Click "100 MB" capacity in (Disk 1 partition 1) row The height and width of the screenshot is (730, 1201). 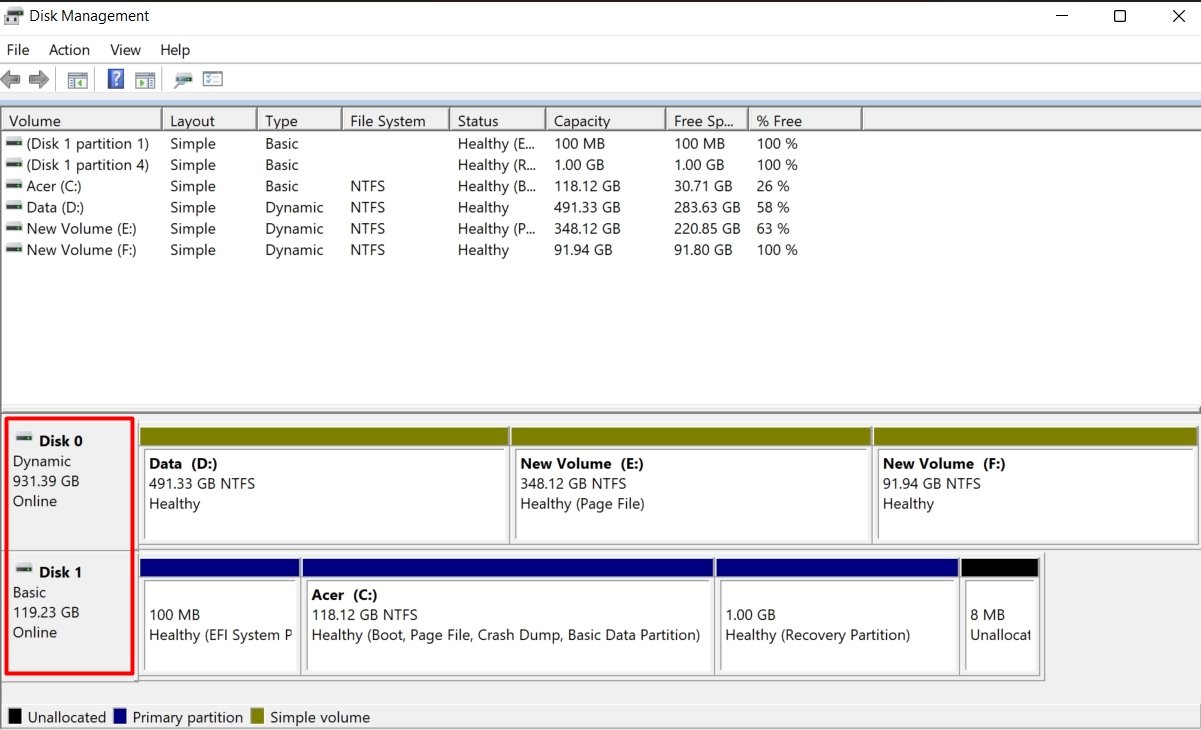point(581,144)
